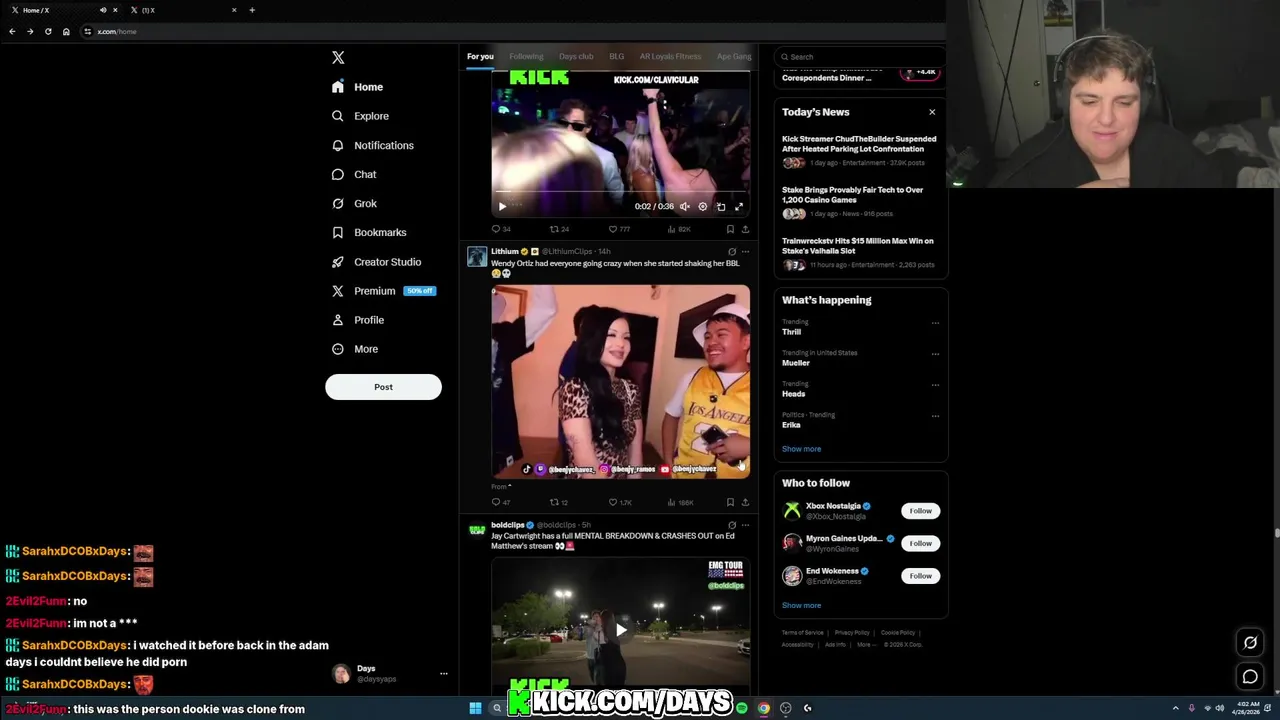Open options for Heads trending topic
The image size is (1280, 720).
tap(935, 385)
